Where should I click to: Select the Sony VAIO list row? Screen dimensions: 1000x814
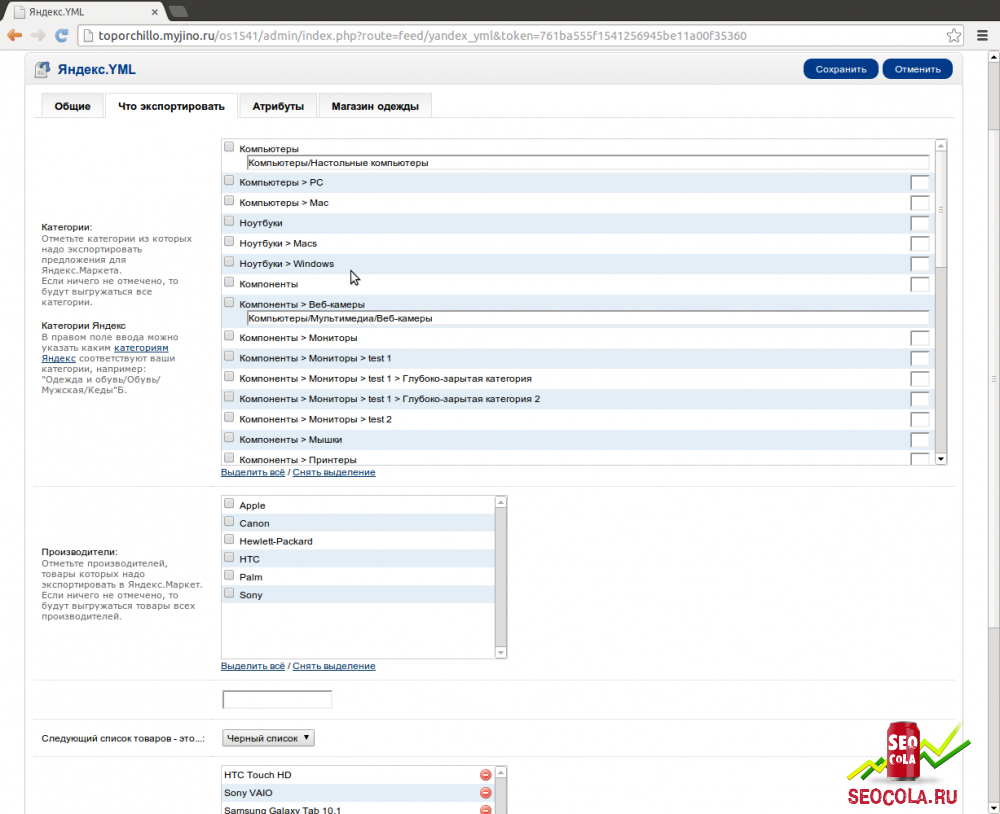click(358, 792)
